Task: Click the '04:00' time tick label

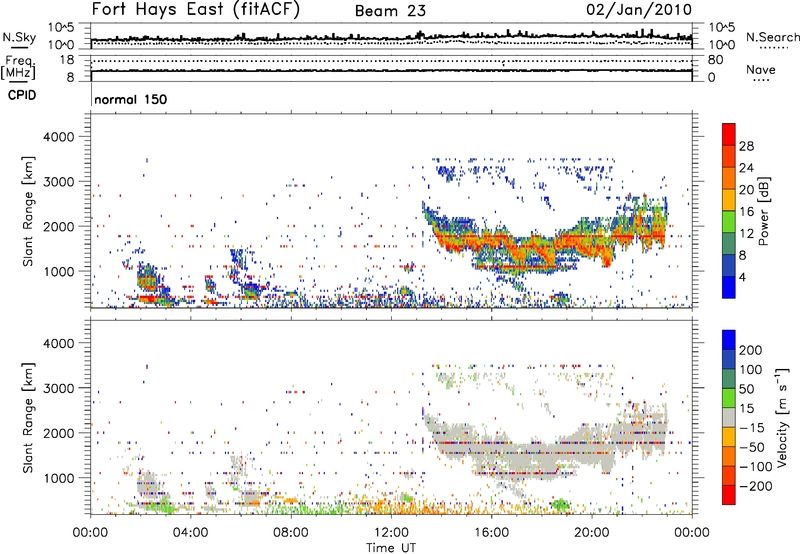Action: 191,533
